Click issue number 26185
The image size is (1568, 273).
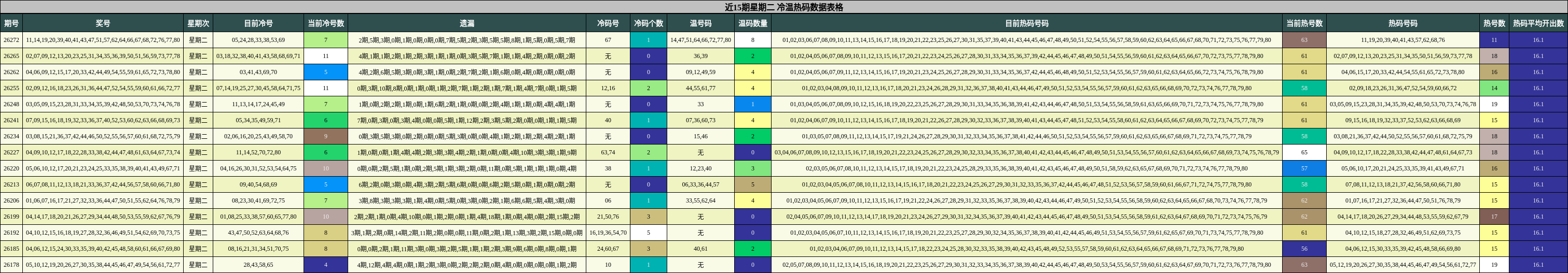pos(11,249)
